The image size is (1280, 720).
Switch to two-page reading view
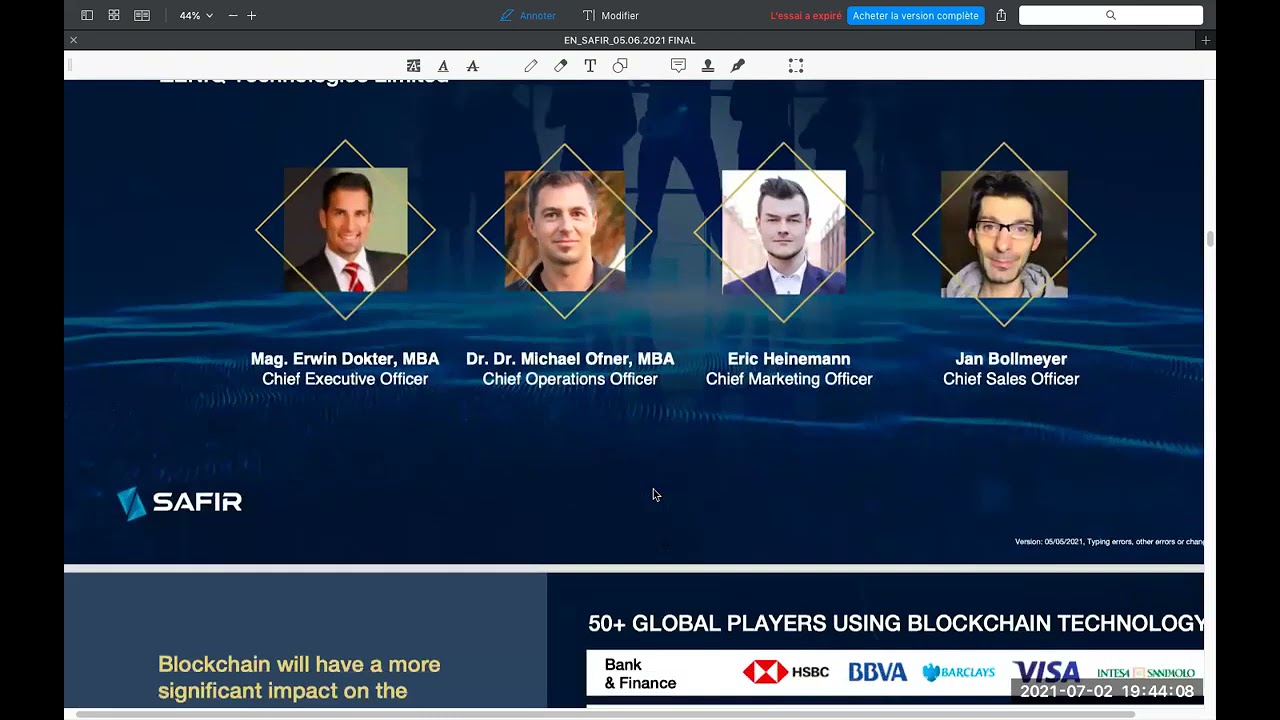pyautogui.click(x=142, y=16)
